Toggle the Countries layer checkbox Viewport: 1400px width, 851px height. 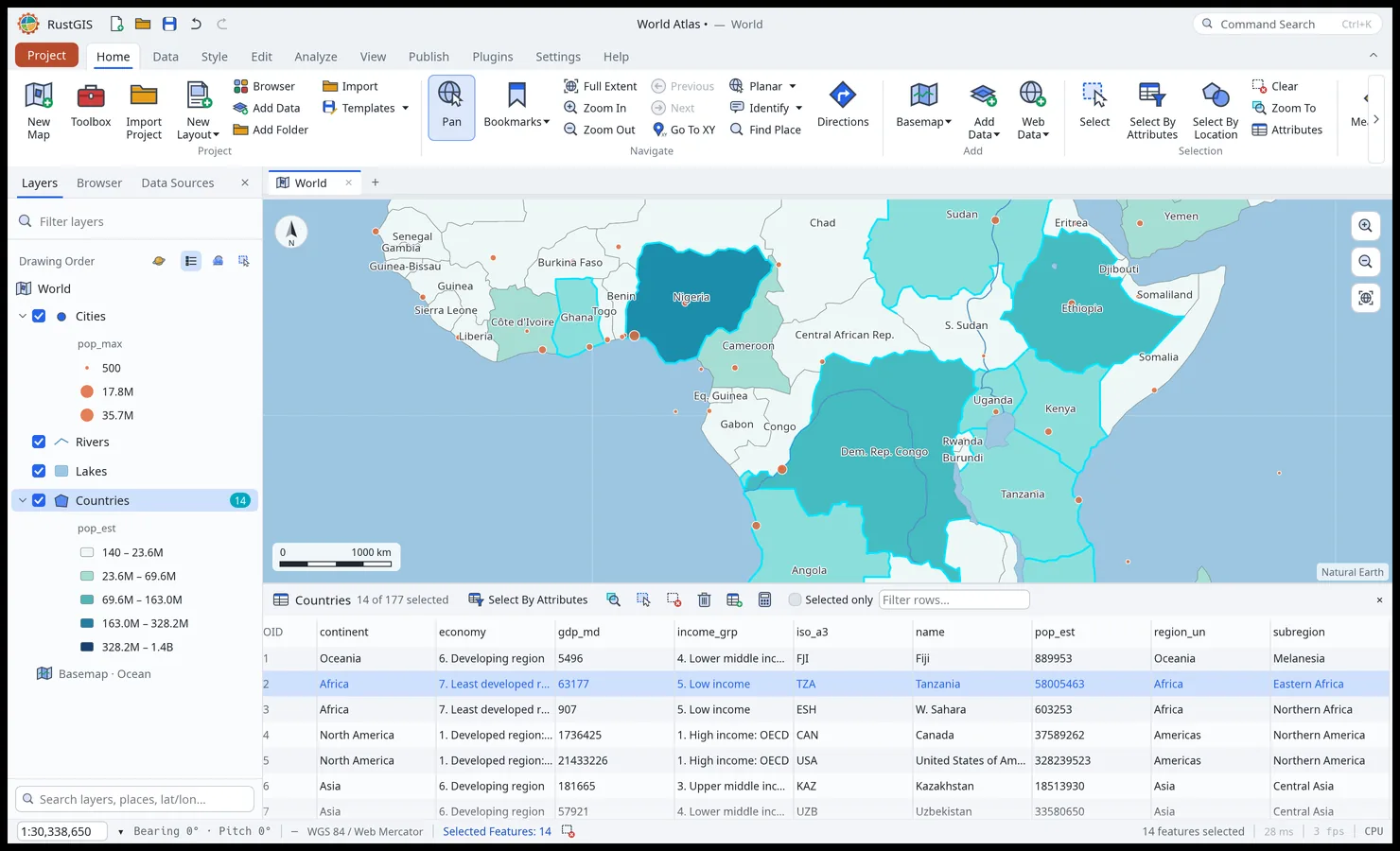coord(39,500)
